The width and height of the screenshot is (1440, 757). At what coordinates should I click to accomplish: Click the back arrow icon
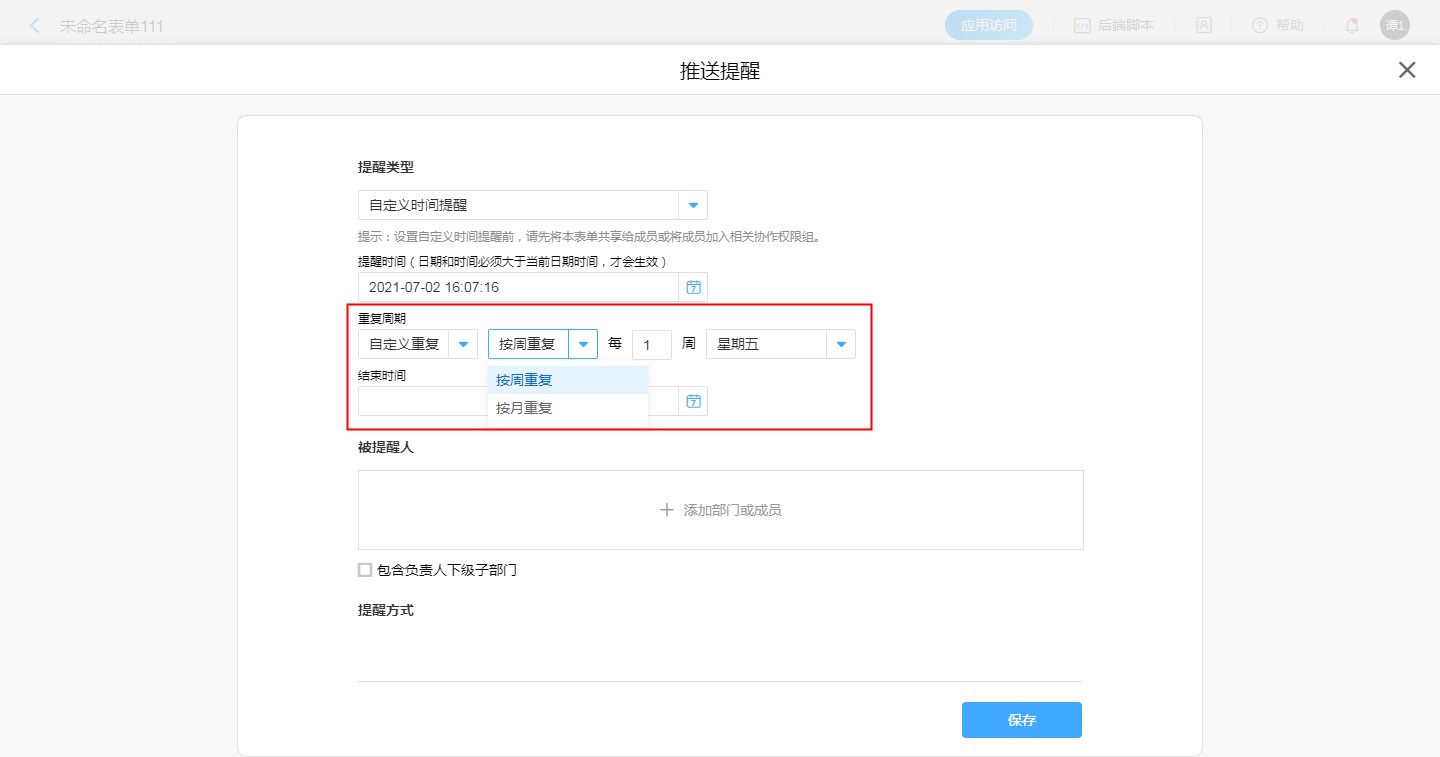(35, 26)
